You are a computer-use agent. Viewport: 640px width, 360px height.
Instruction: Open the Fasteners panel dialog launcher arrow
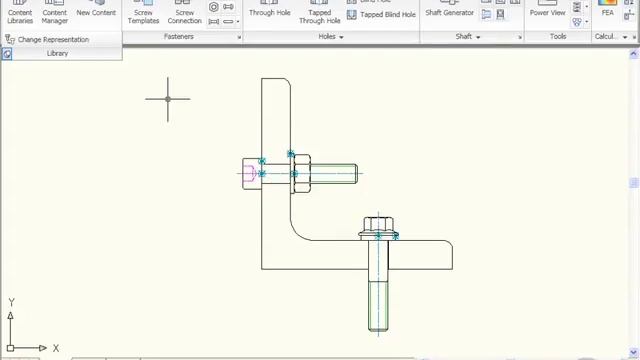(239, 37)
